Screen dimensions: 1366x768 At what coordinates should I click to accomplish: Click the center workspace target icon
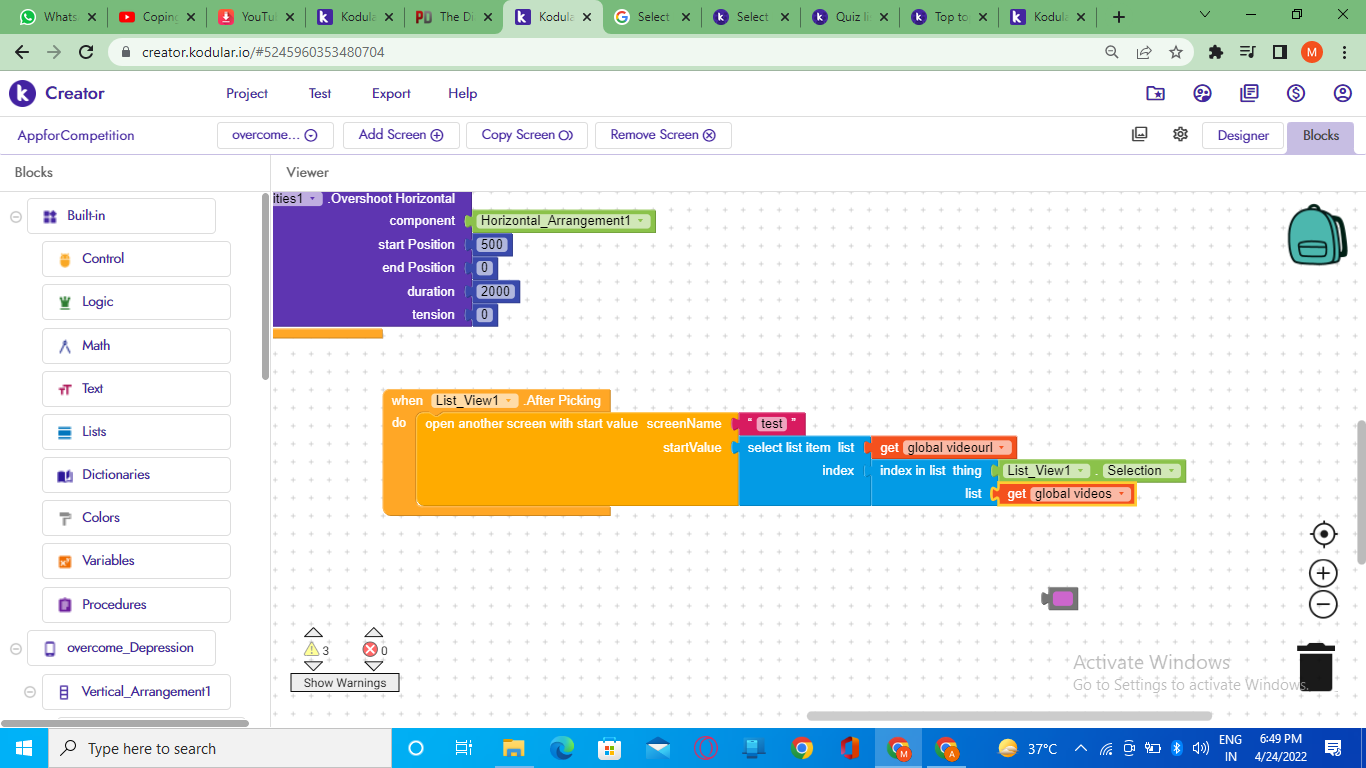(1323, 534)
